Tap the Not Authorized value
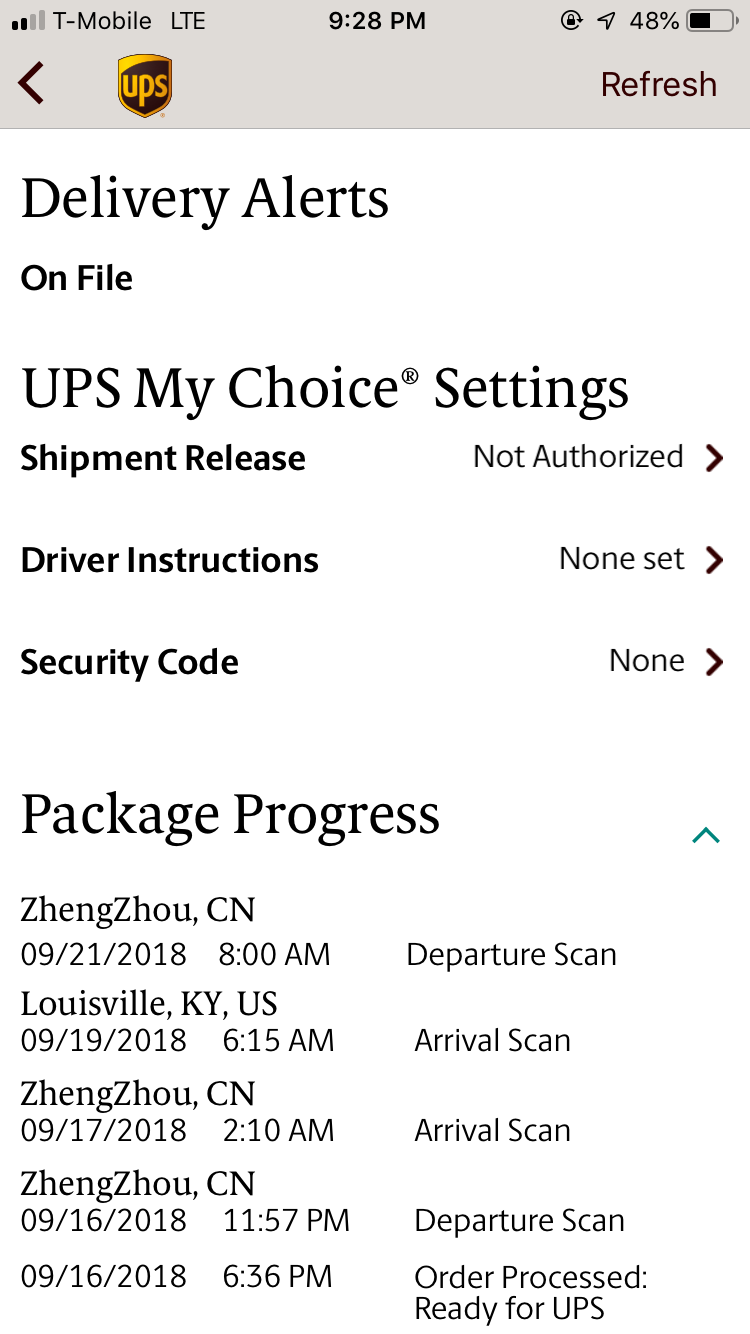This screenshot has height=1334, width=750. coord(578,457)
